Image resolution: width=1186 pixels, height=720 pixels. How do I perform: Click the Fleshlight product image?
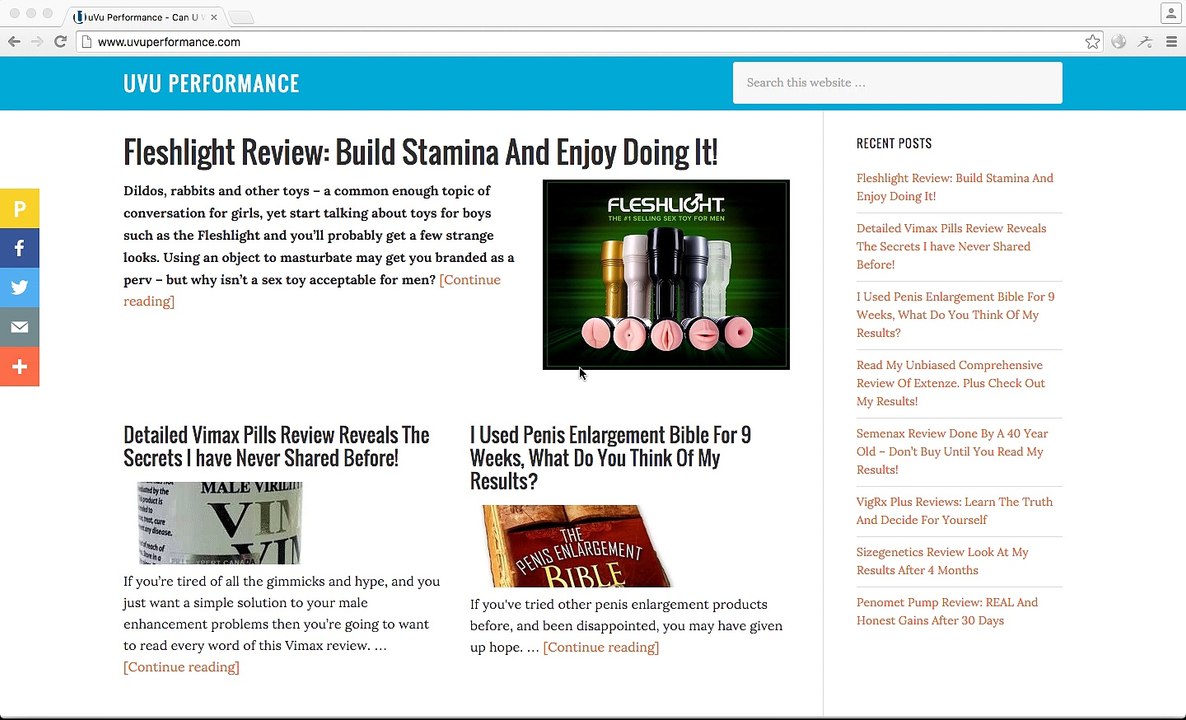666,275
